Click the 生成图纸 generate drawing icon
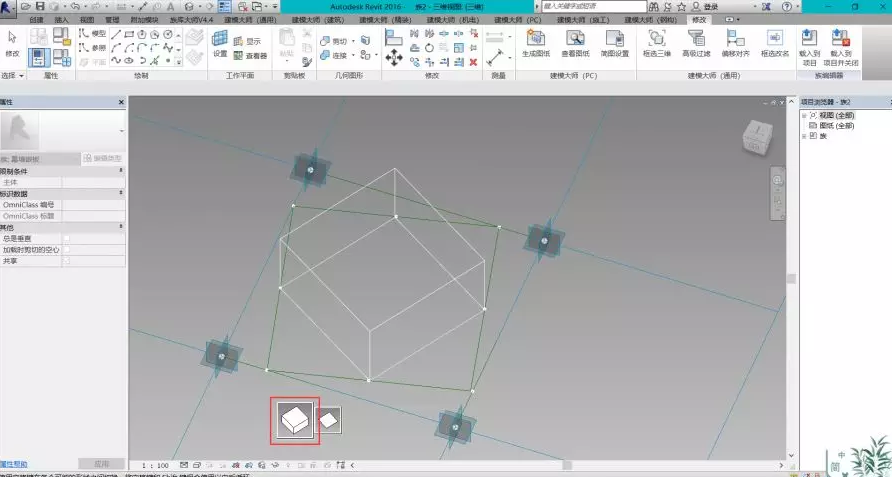This screenshot has height=477, width=892. [x=536, y=44]
